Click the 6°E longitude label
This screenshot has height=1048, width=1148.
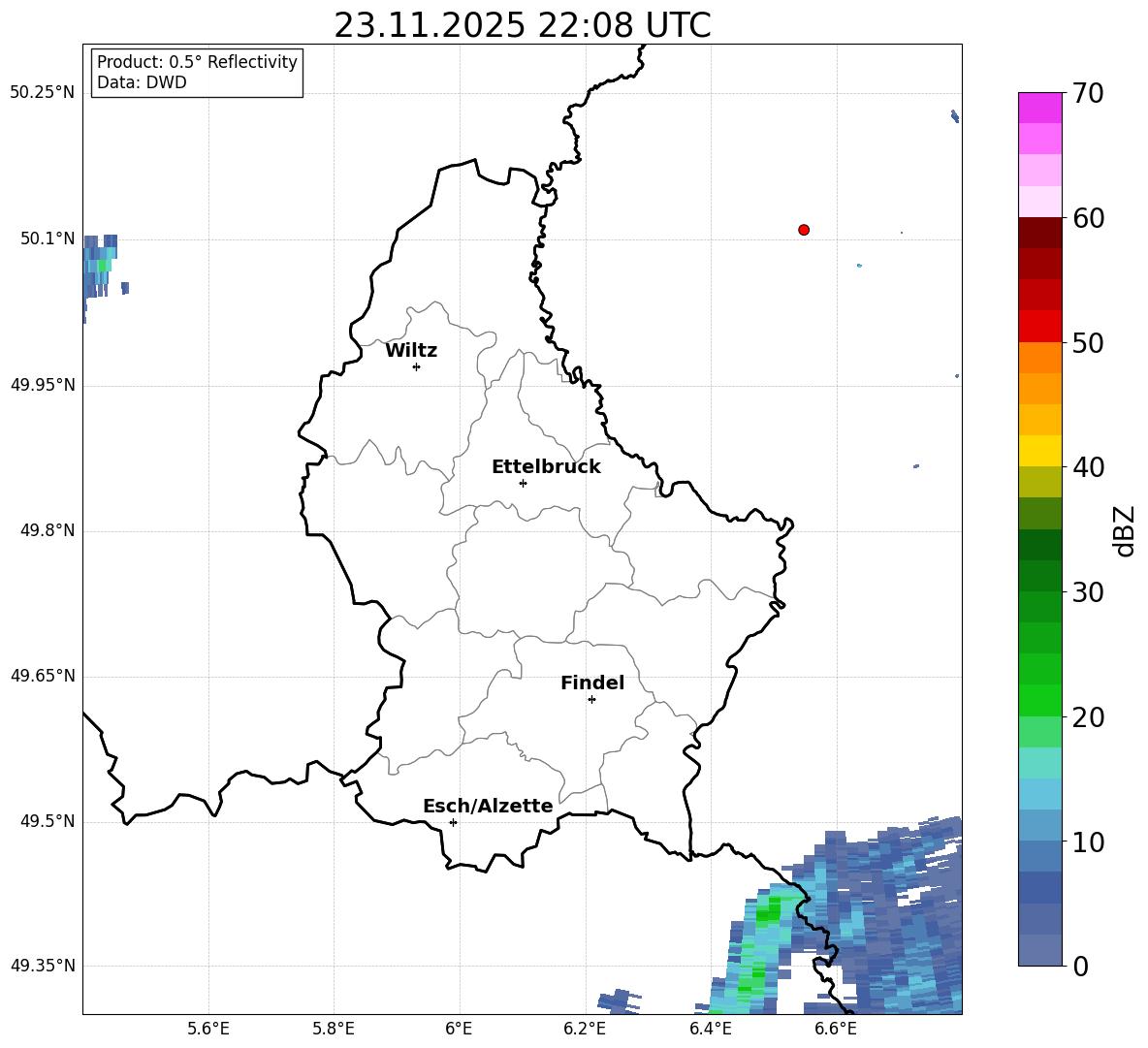tap(459, 1029)
